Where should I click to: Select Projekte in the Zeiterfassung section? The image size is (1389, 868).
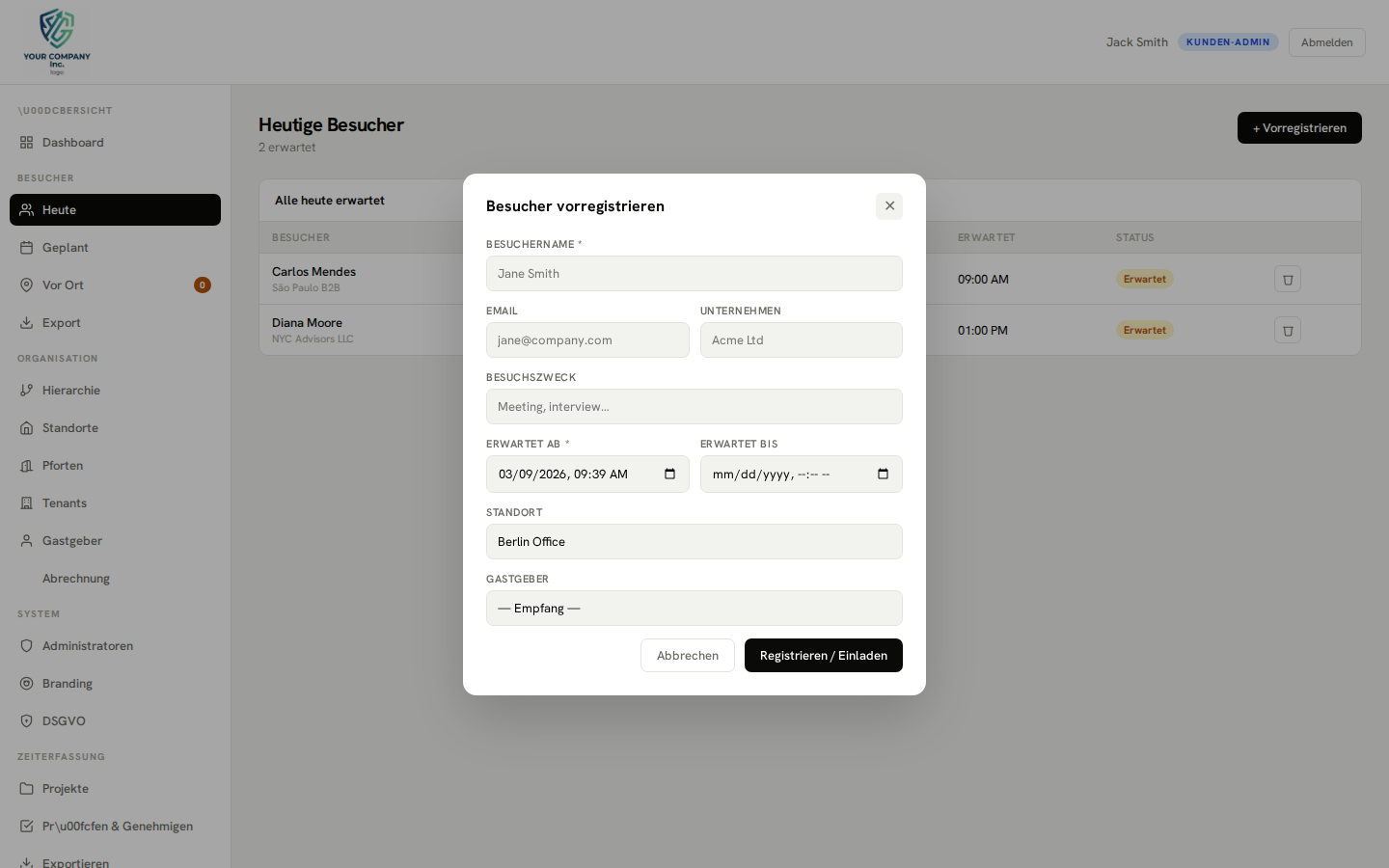coord(26,788)
